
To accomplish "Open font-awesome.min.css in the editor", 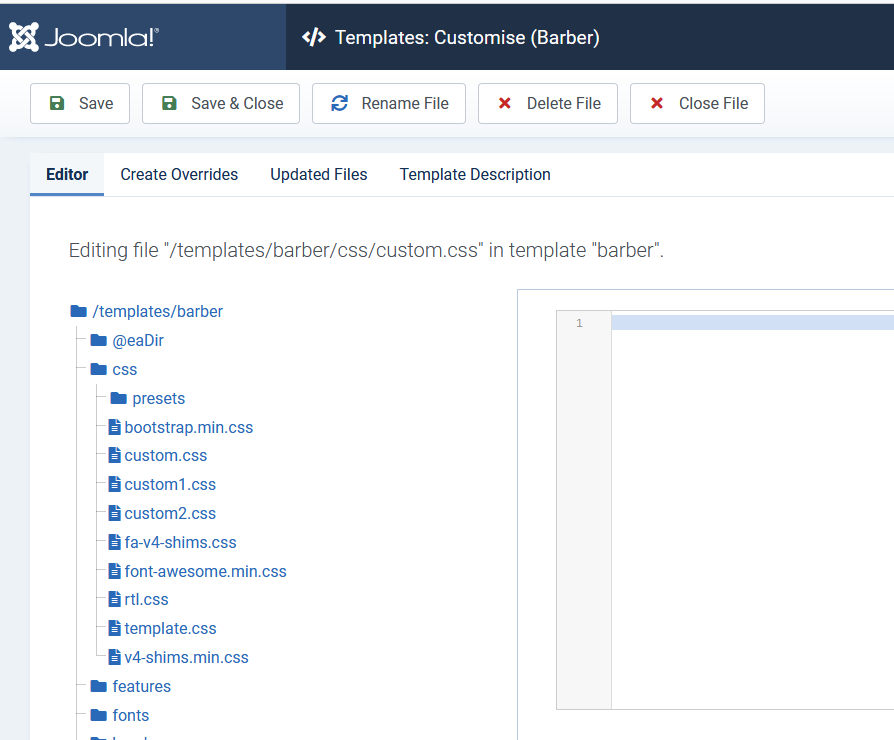I will tap(205, 571).
